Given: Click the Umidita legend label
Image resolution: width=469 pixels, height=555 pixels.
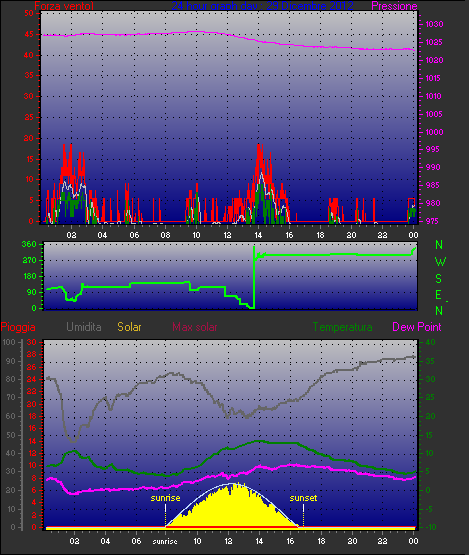Looking at the screenshot, I should 84,327.
